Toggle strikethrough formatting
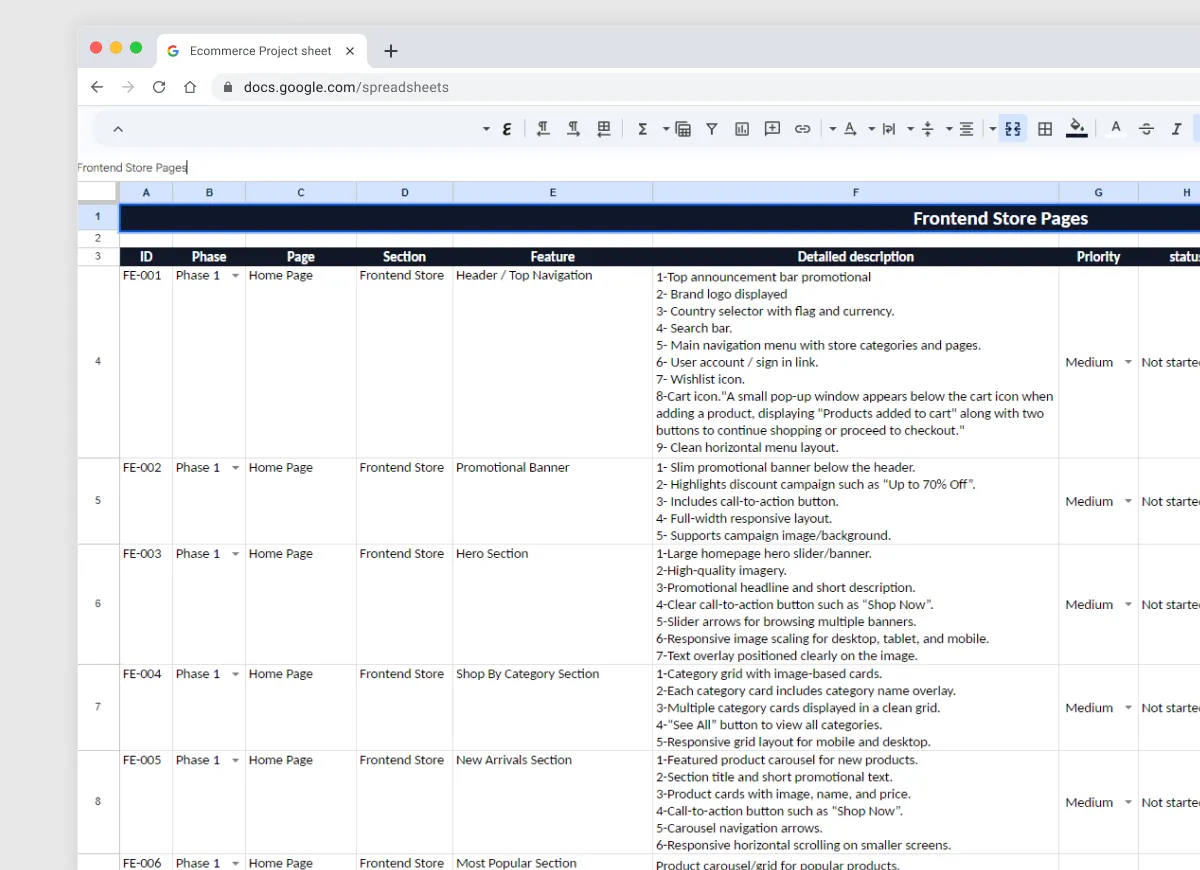 point(1147,129)
